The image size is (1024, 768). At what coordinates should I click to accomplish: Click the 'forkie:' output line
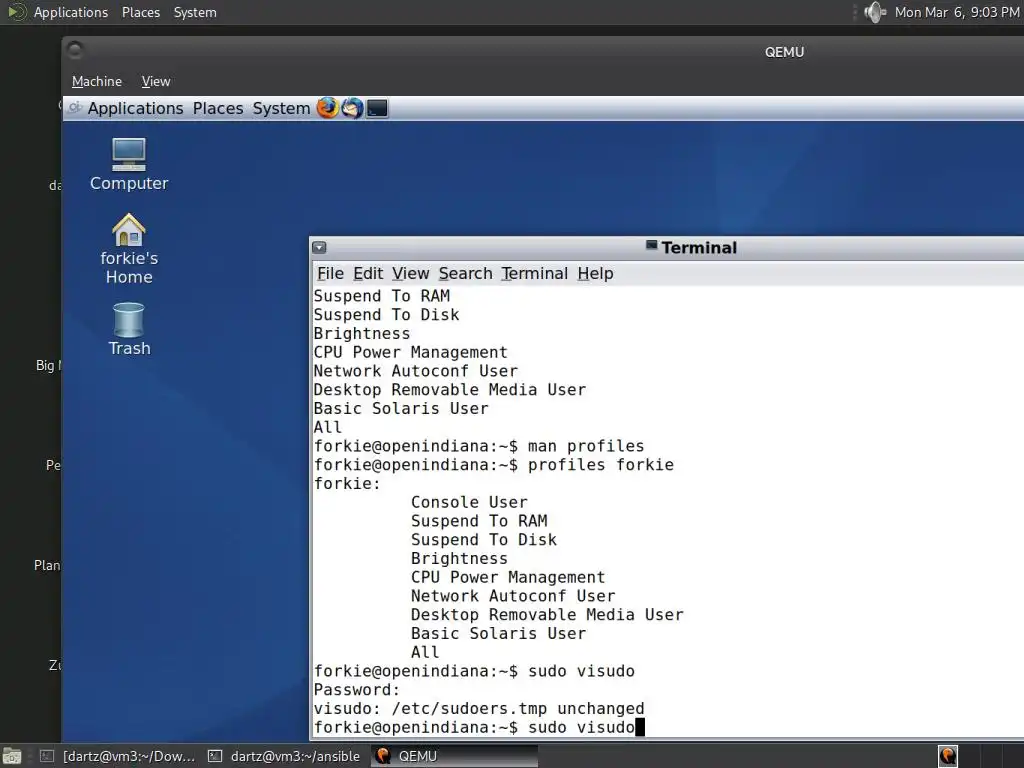(x=347, y=484)
